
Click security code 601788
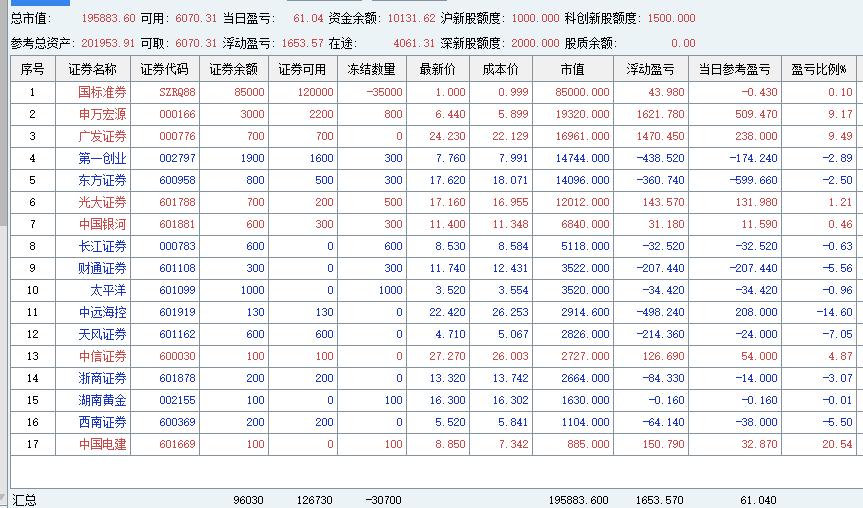click(x=177, y=203)
